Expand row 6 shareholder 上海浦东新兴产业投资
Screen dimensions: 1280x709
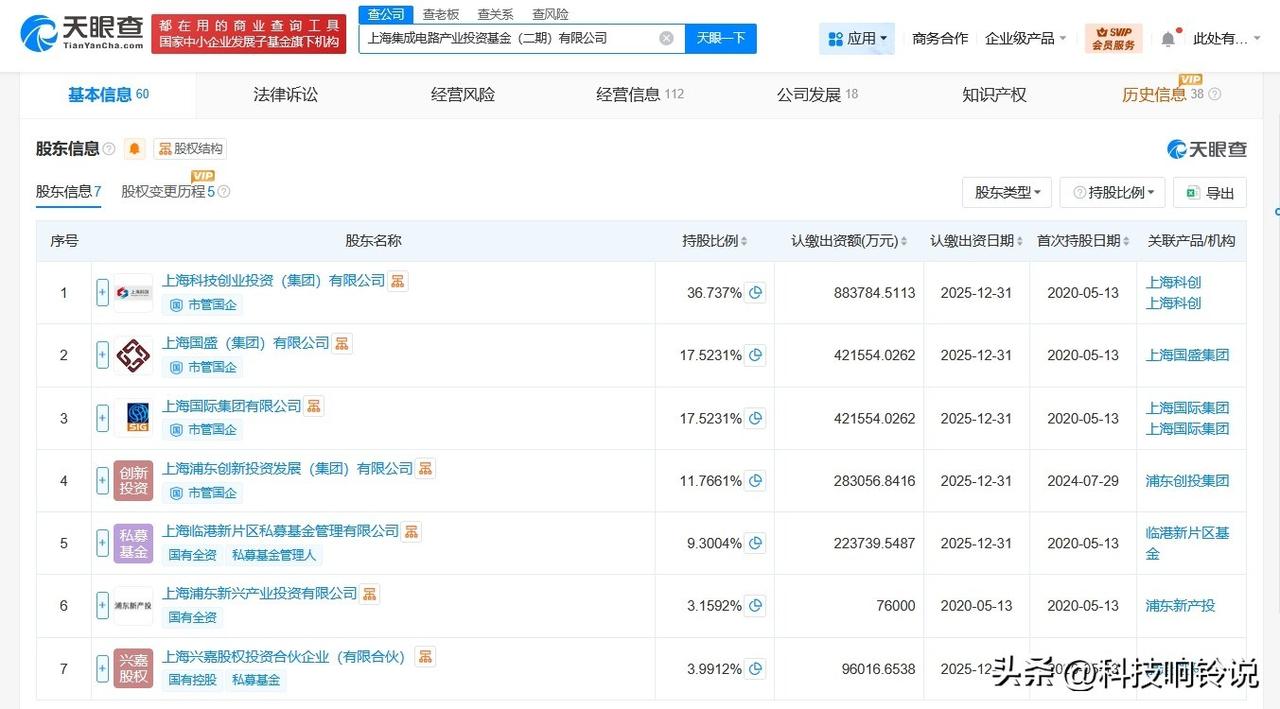[x=102, y=605]
